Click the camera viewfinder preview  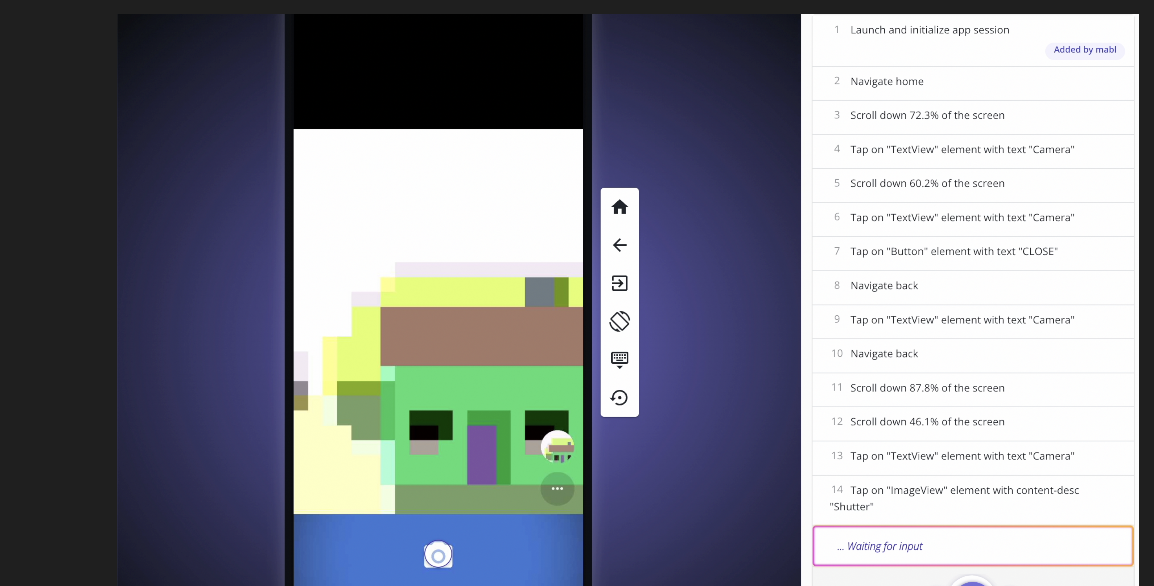pos(438,321)
